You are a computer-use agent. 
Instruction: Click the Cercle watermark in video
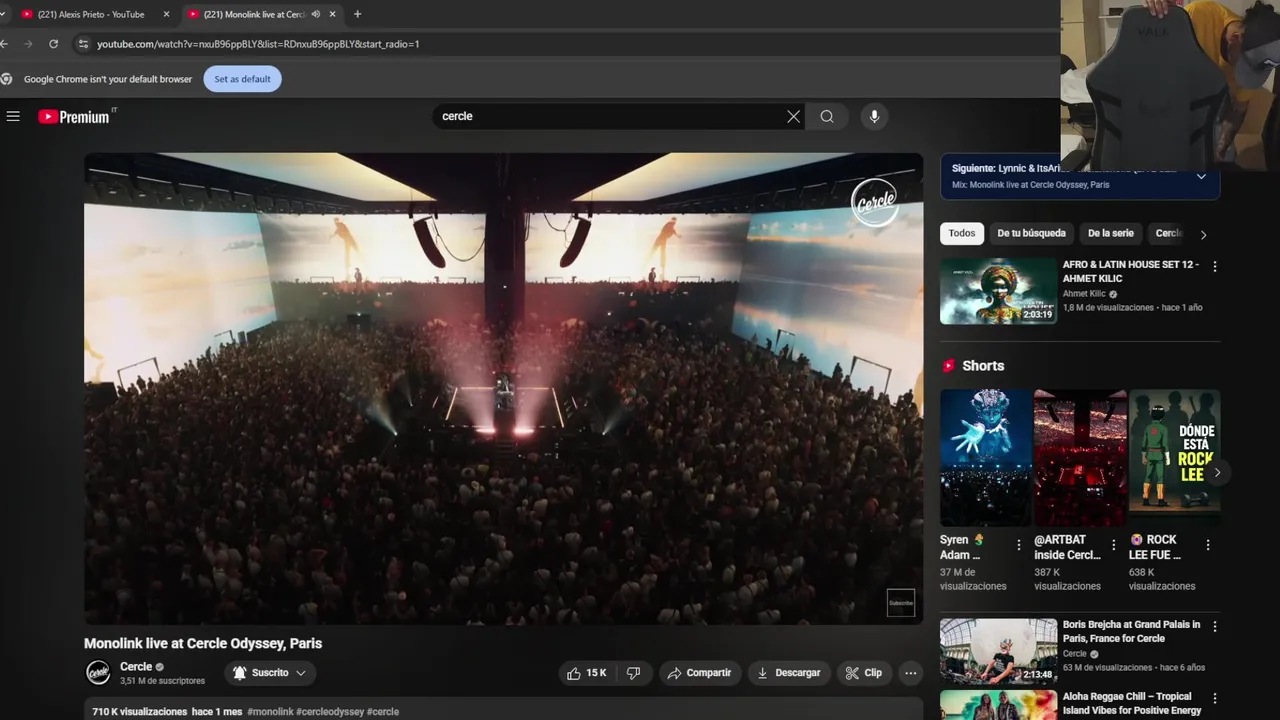click(x=874, y=203)
